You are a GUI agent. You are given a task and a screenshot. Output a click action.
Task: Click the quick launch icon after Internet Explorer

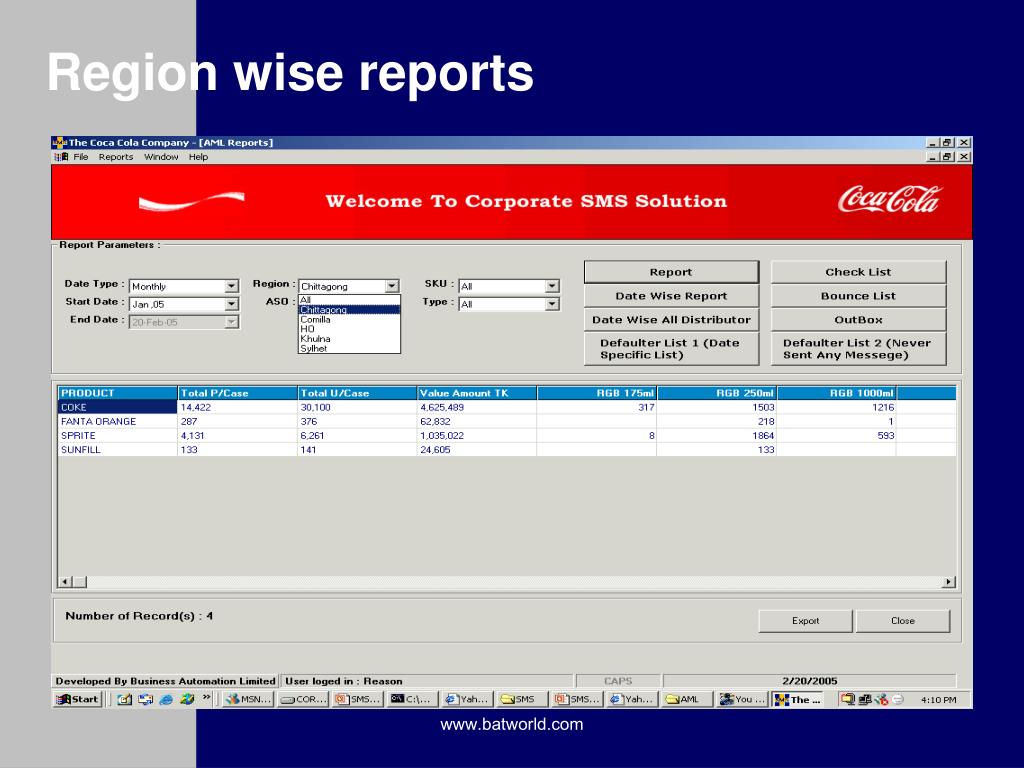click(187, 699)
